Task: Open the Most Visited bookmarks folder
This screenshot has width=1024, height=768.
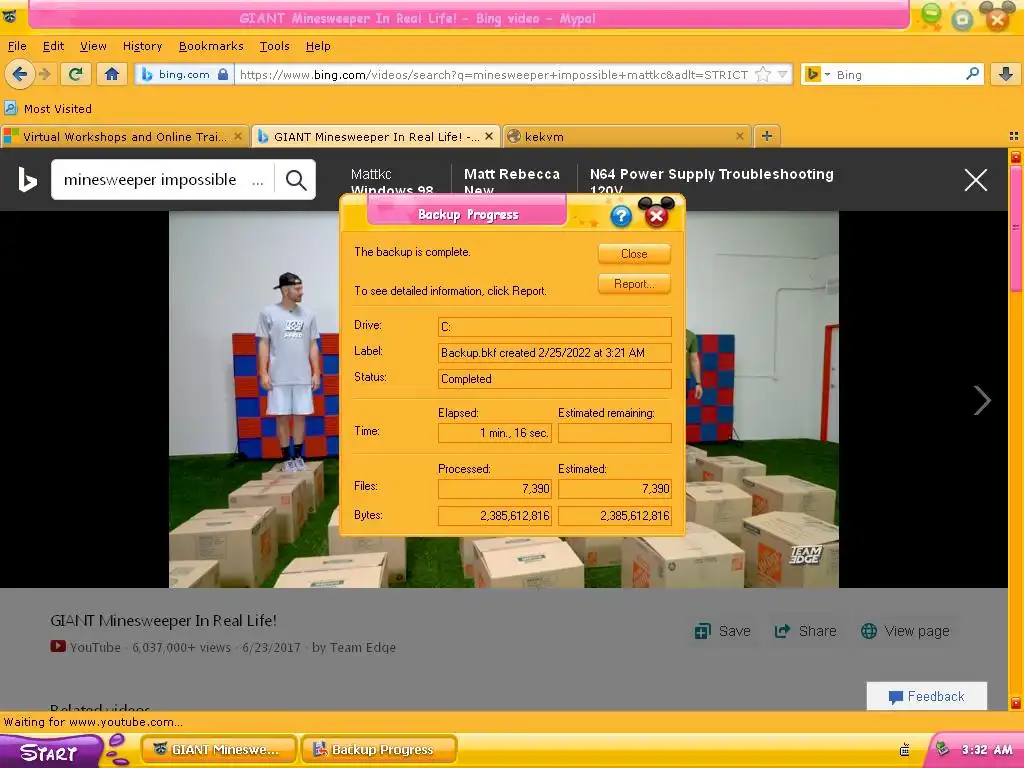Action: pyautogui.click(x=48, y=108)
